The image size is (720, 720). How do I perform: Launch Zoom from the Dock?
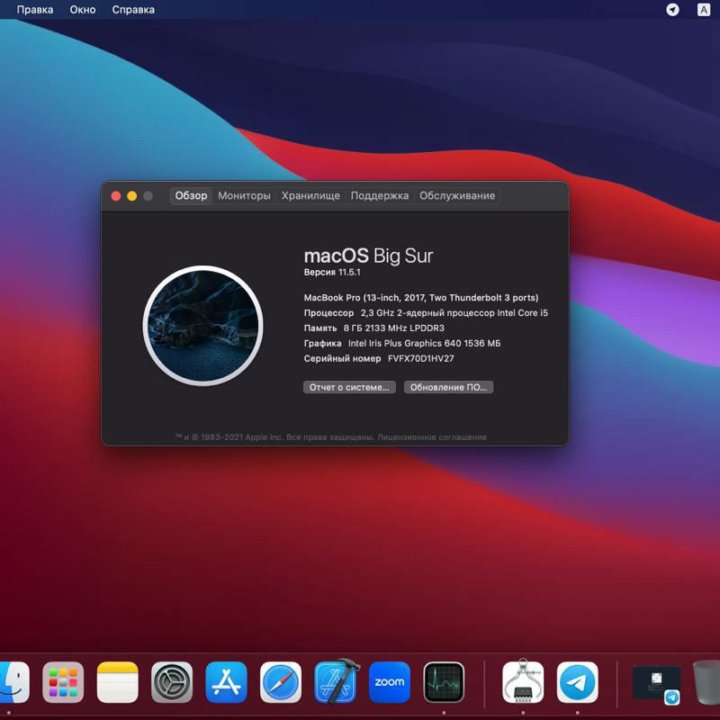tap(389, 682)
